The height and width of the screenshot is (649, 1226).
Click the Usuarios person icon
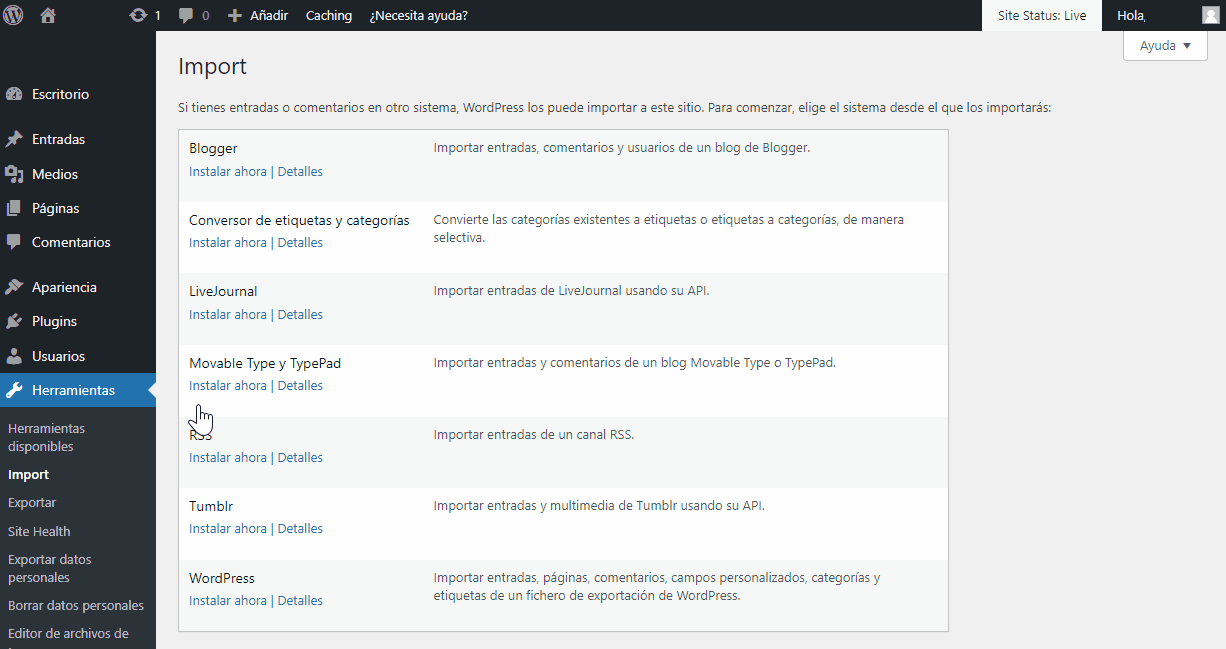click(x=14, y=356)
